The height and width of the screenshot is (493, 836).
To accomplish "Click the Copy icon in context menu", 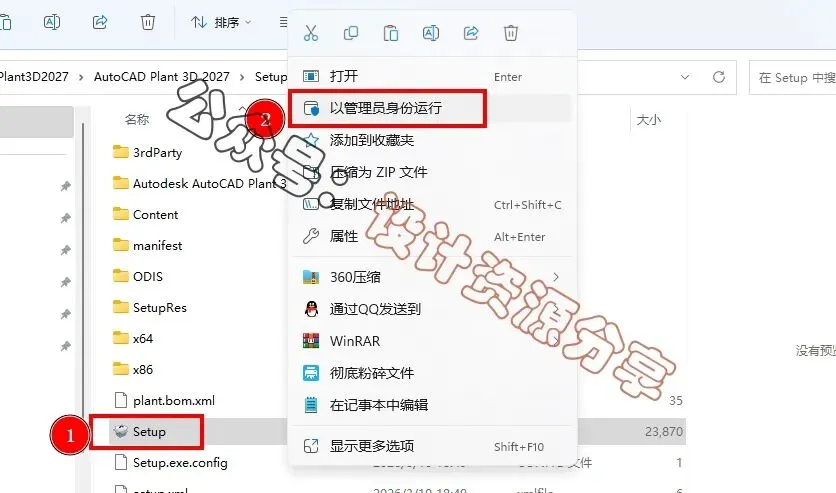I will tap(351, 33).
